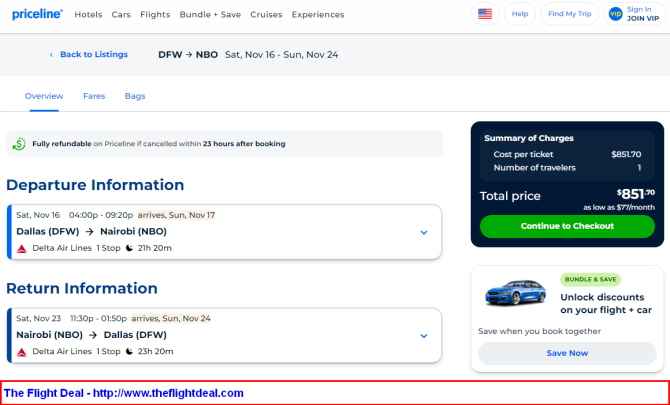This screenshot has width=670, height=405.
Task: Click the BUNDLE & SAVE green badge
Action: pos(591,280)
